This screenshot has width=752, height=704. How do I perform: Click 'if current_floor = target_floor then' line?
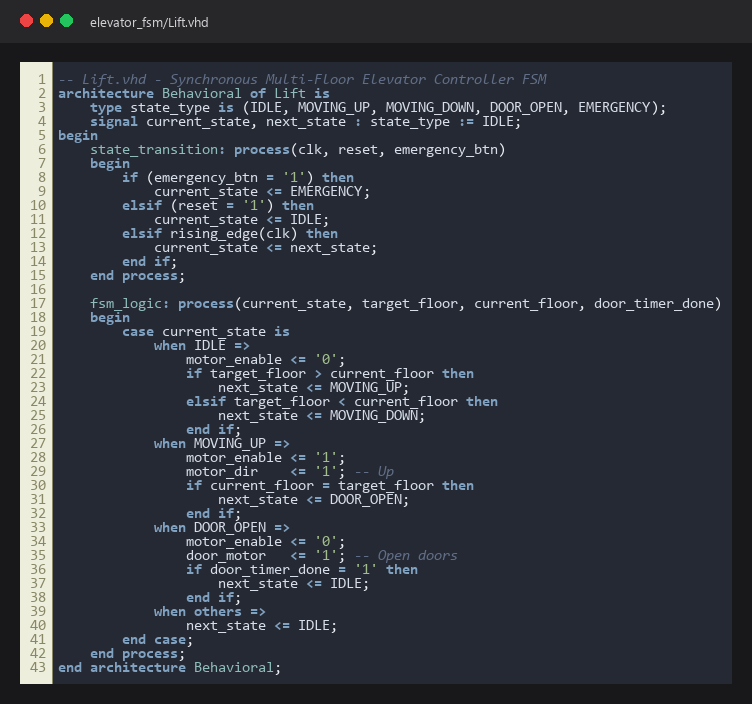pyautogui.click(x=329, y=486)
